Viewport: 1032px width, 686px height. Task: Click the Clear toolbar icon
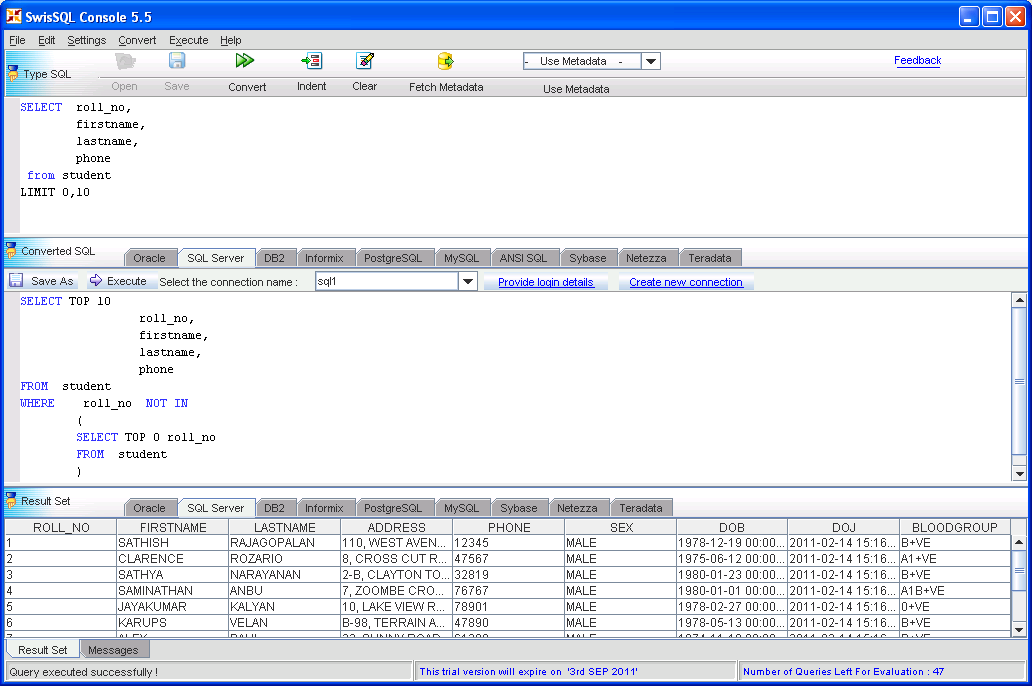pyautogui.click(x=365, y=61)
